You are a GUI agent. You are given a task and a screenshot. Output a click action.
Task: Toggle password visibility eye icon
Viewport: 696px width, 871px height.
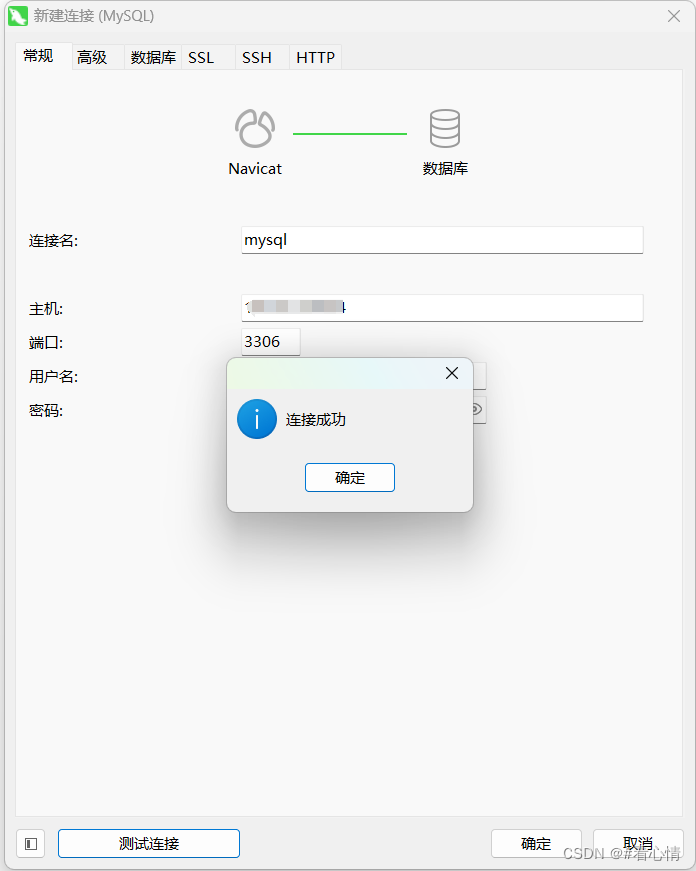point(477,410)
